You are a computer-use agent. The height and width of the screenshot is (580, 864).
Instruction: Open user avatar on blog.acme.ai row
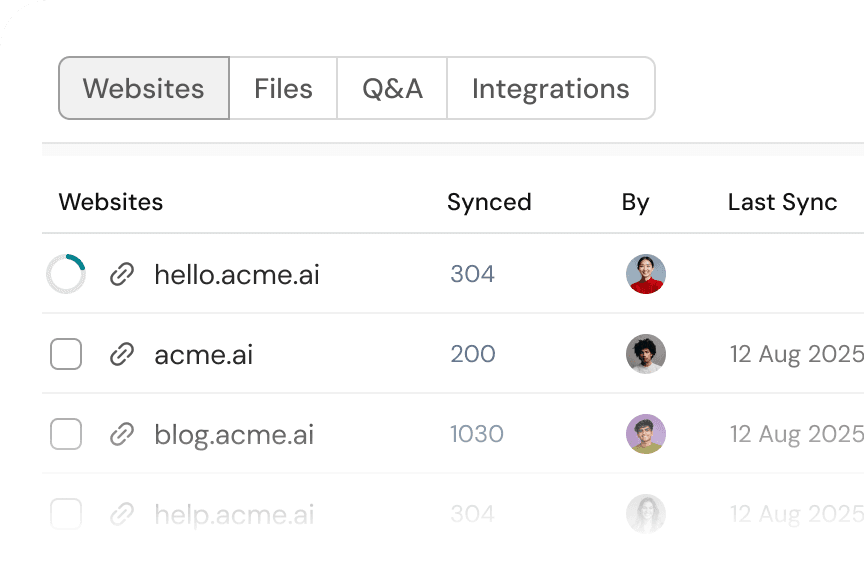[x=646, y=434]
